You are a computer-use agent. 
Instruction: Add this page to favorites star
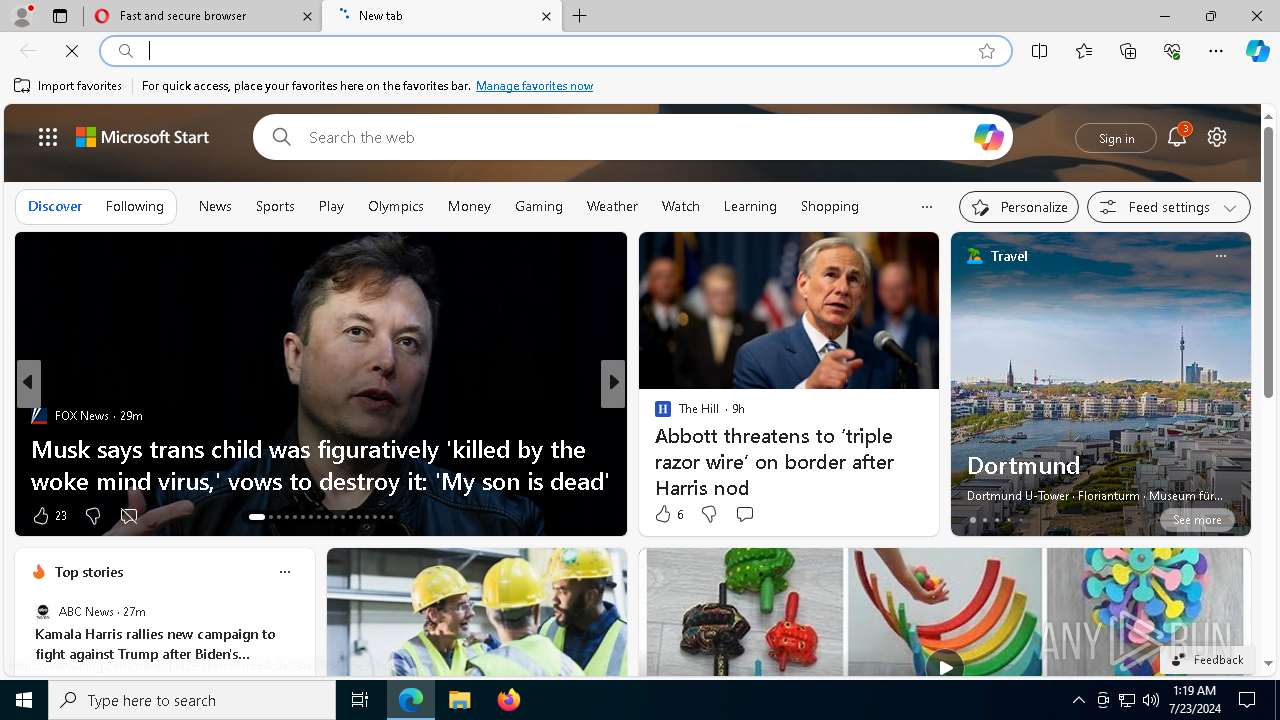(x=987, y=51)
